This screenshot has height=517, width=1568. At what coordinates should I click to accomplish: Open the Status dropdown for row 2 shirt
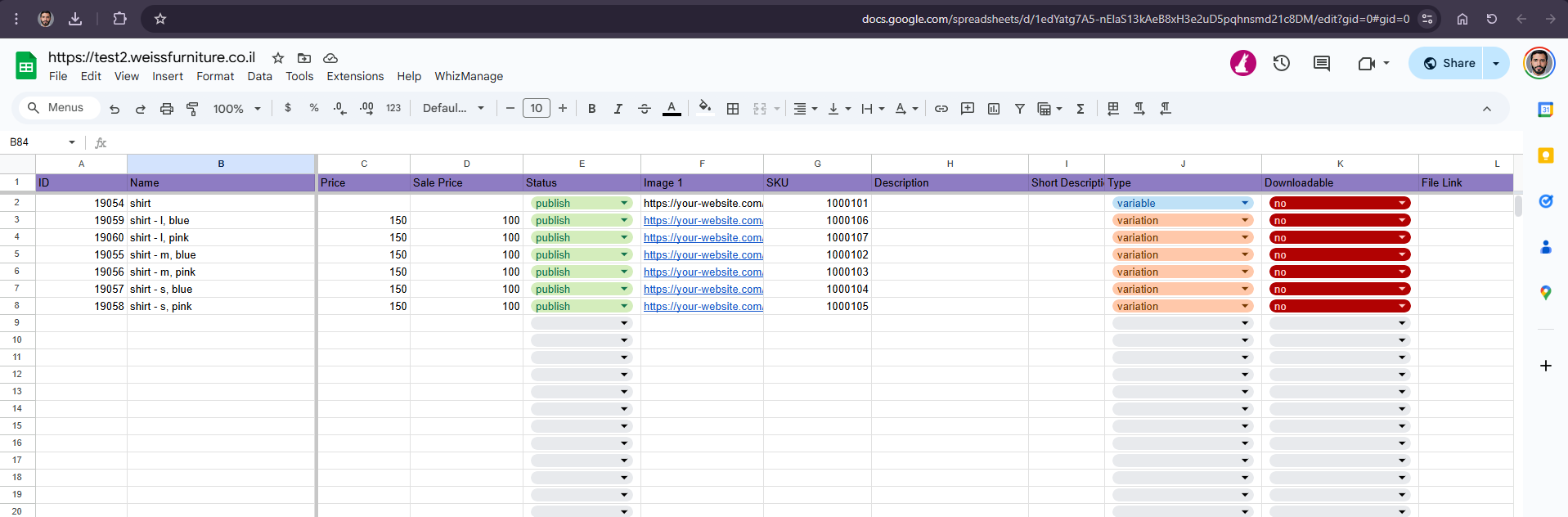click(624, 203)
